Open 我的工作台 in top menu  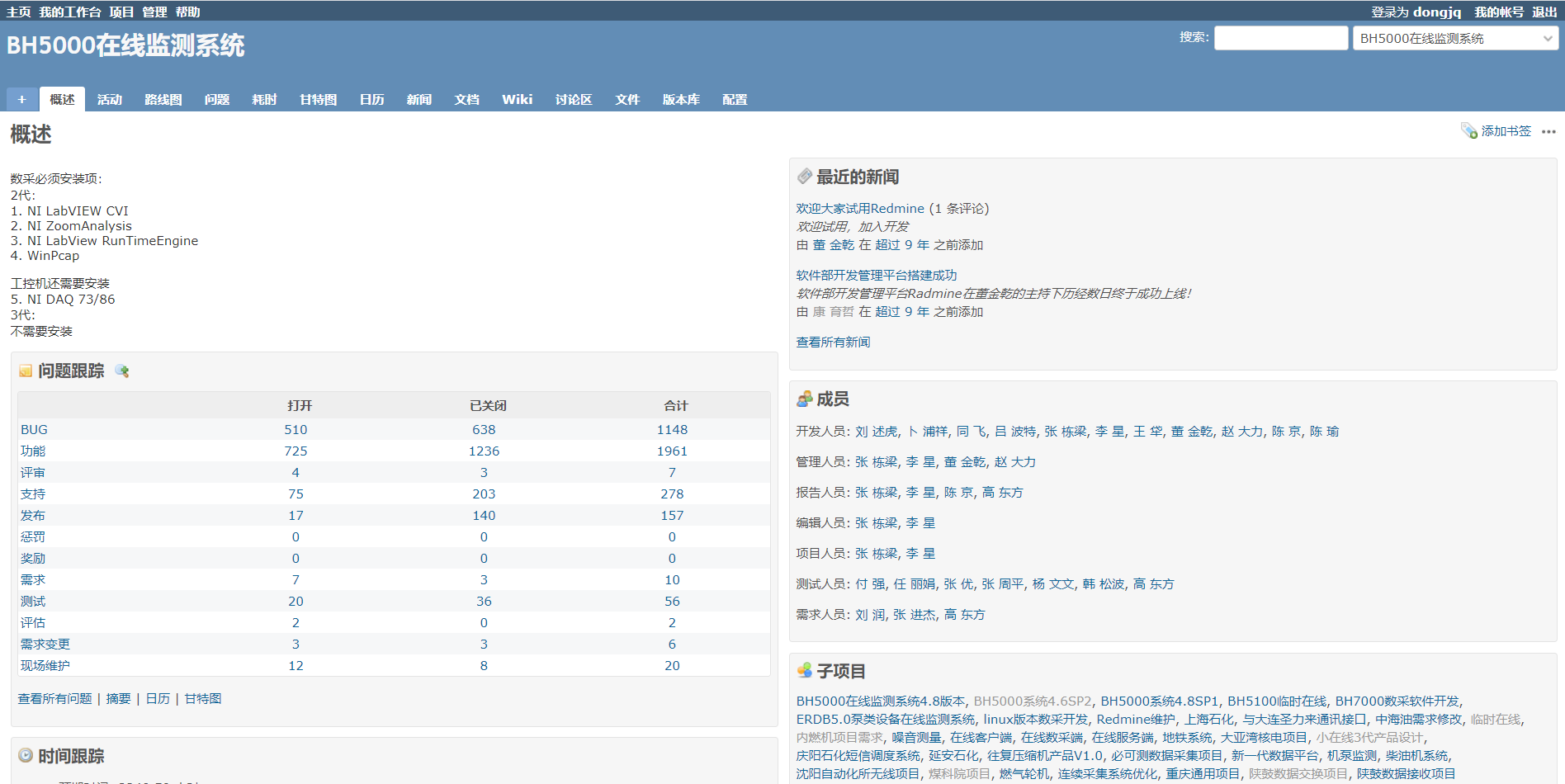(70, 12)
